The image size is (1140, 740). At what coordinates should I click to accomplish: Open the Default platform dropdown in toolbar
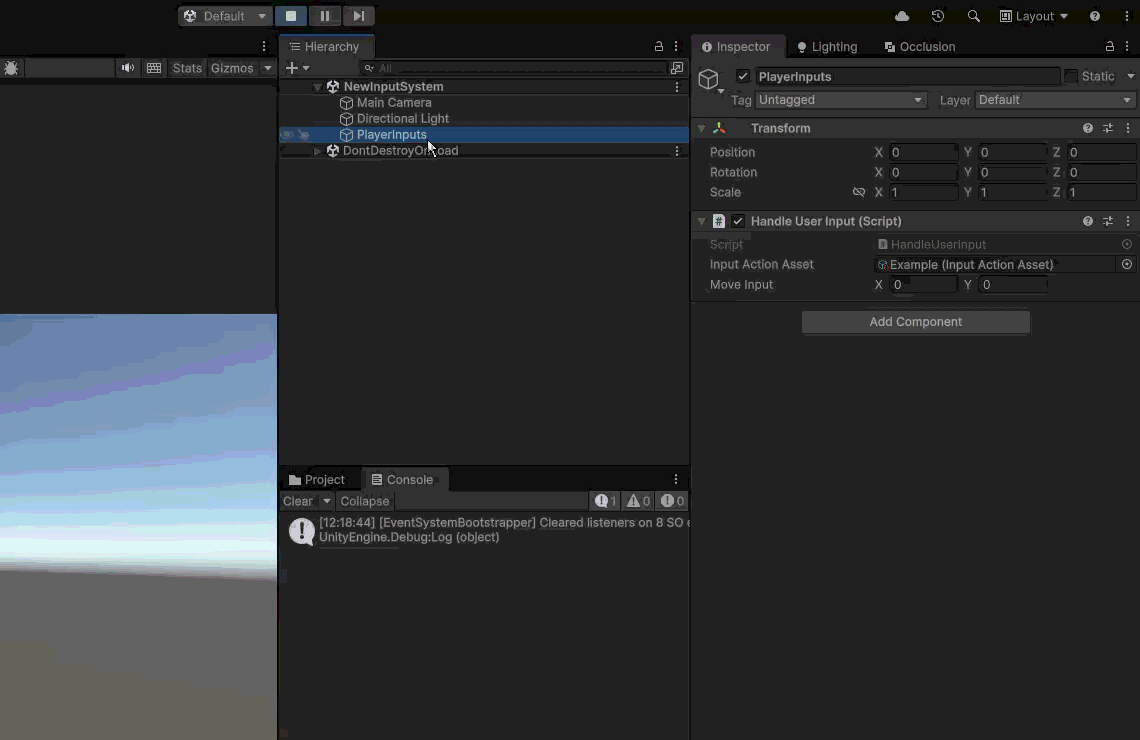[x=225, y=16]
